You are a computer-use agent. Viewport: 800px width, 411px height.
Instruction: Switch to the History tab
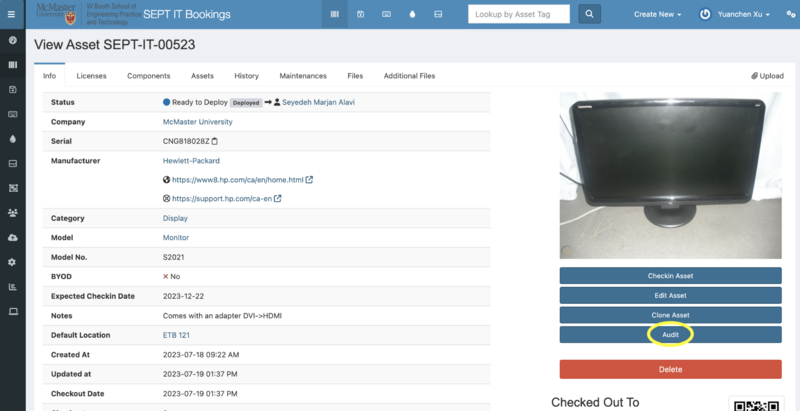pos(246,76)
